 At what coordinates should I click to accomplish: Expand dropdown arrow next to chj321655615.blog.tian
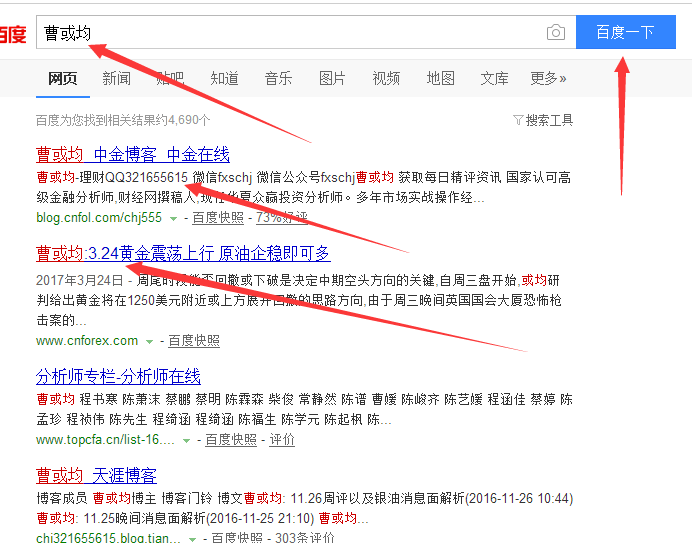click(192, 539)
